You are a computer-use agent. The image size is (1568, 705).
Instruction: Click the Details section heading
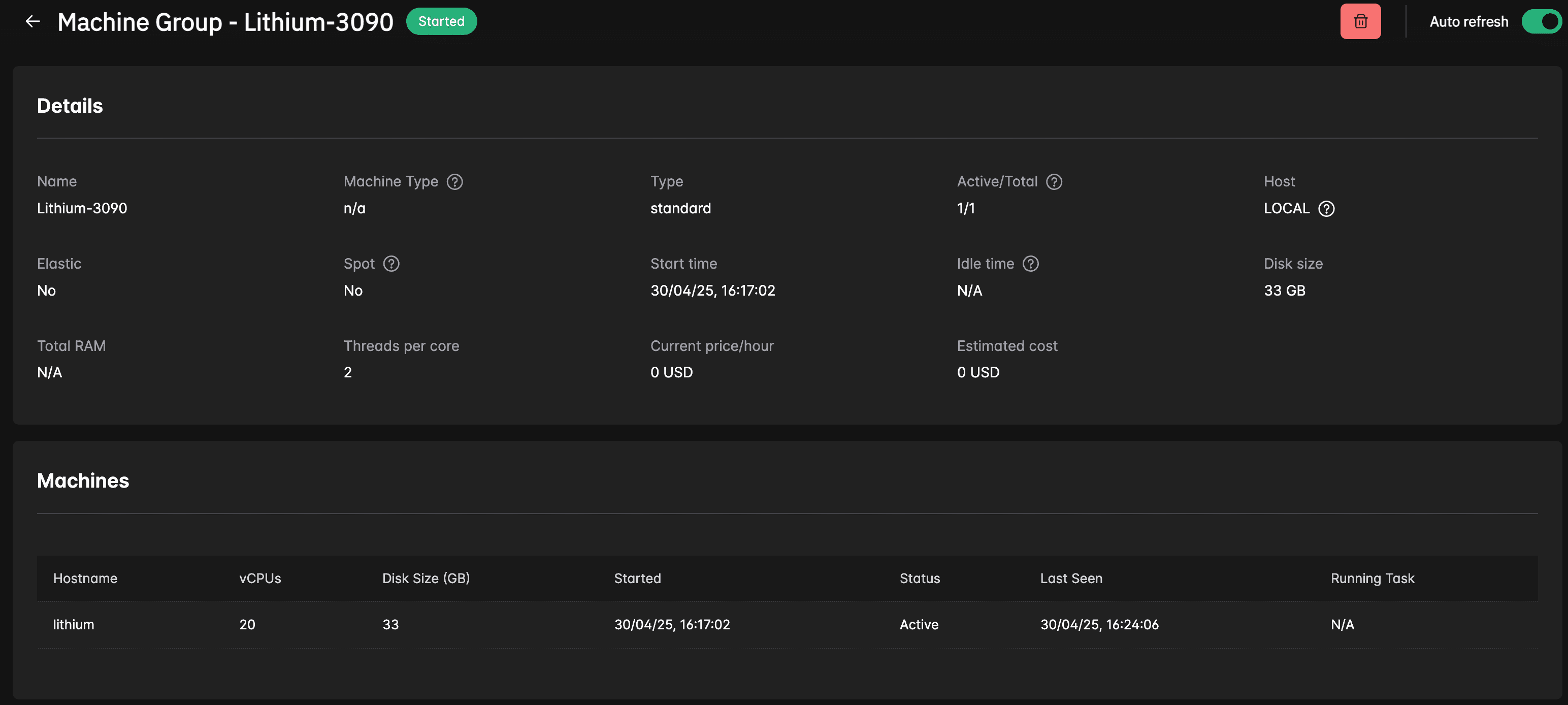pyautogui.click(x=70, y=106)
